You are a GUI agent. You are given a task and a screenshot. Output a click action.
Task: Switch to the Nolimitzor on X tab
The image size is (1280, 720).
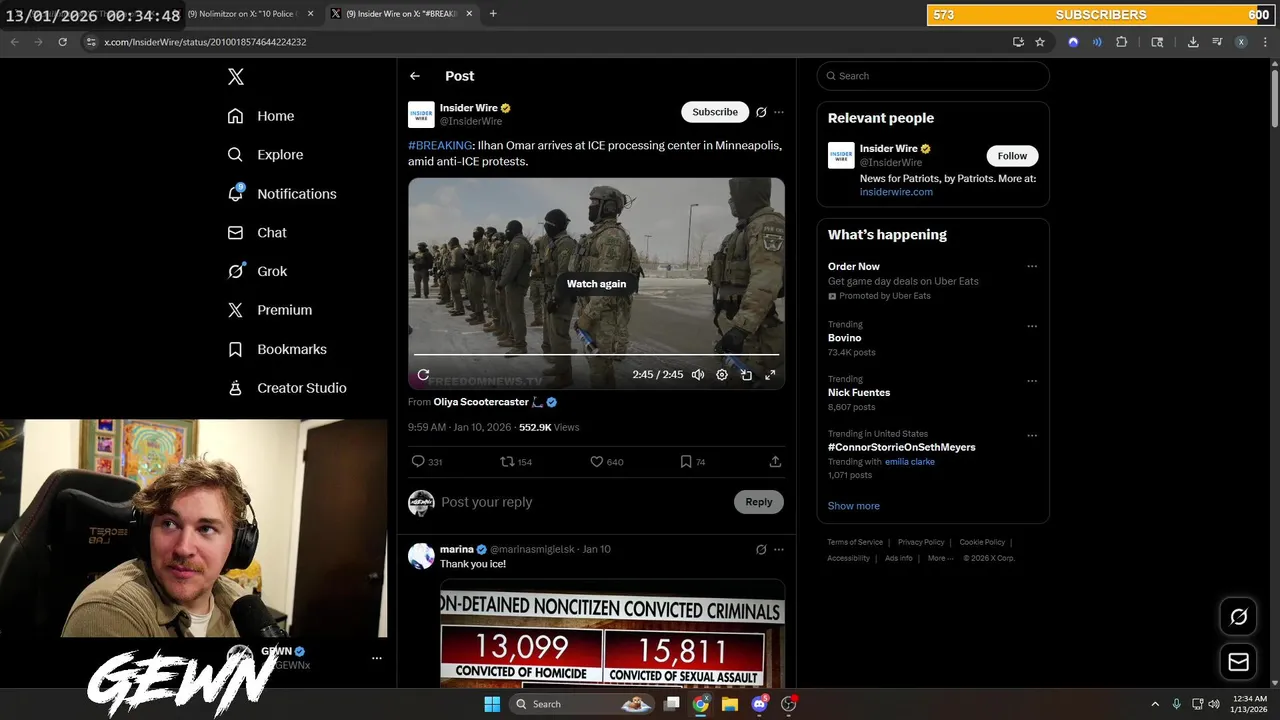[250, 14]
